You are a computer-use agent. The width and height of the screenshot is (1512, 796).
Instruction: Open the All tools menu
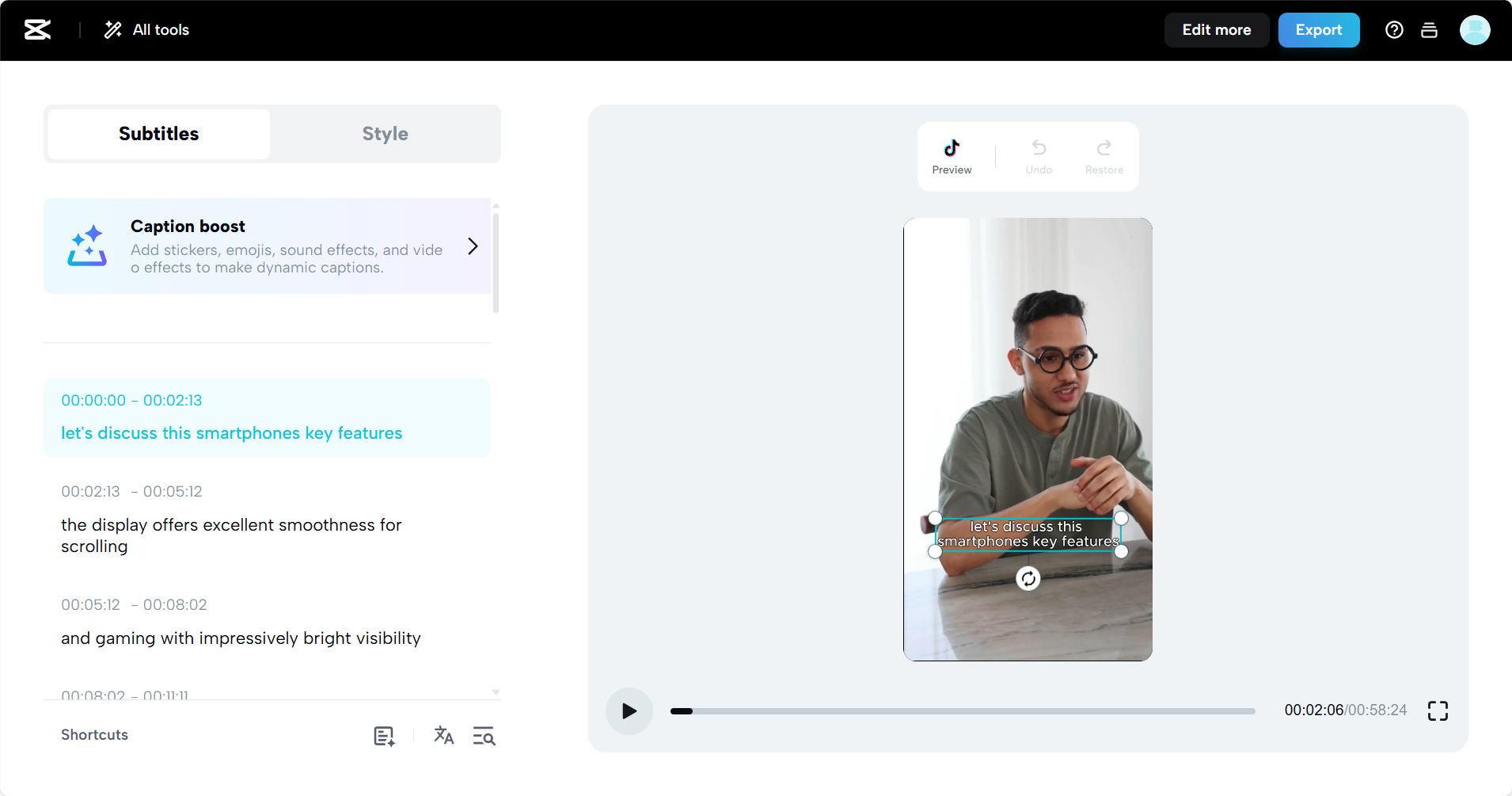click(x=146, y=29)
